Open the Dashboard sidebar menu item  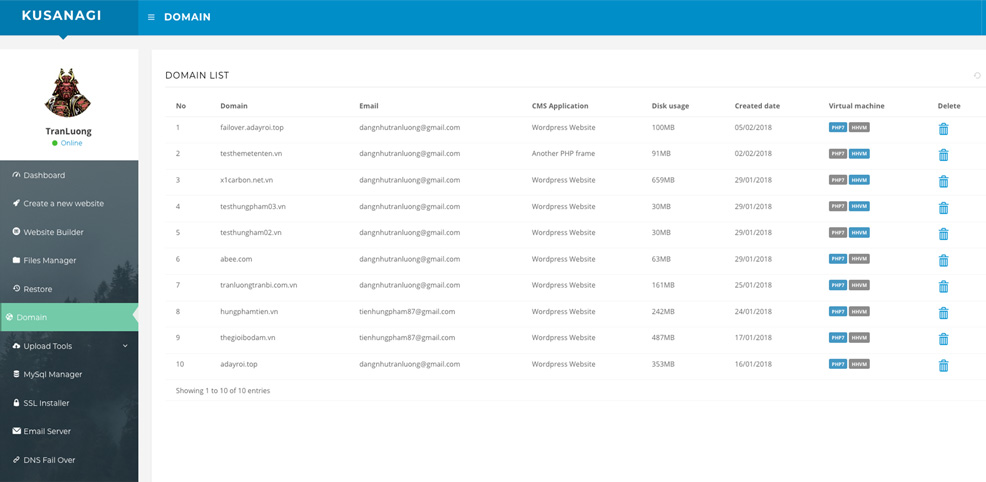tap(44, 175)
